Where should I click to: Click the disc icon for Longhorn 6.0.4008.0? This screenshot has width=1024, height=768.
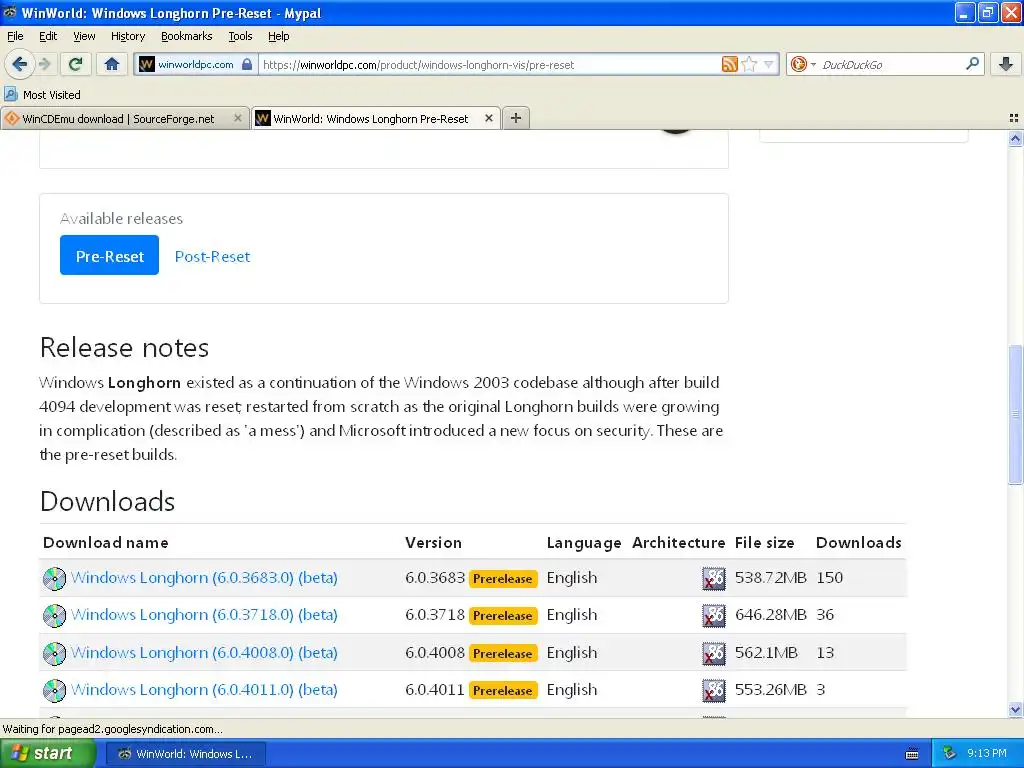coord(54,654)
